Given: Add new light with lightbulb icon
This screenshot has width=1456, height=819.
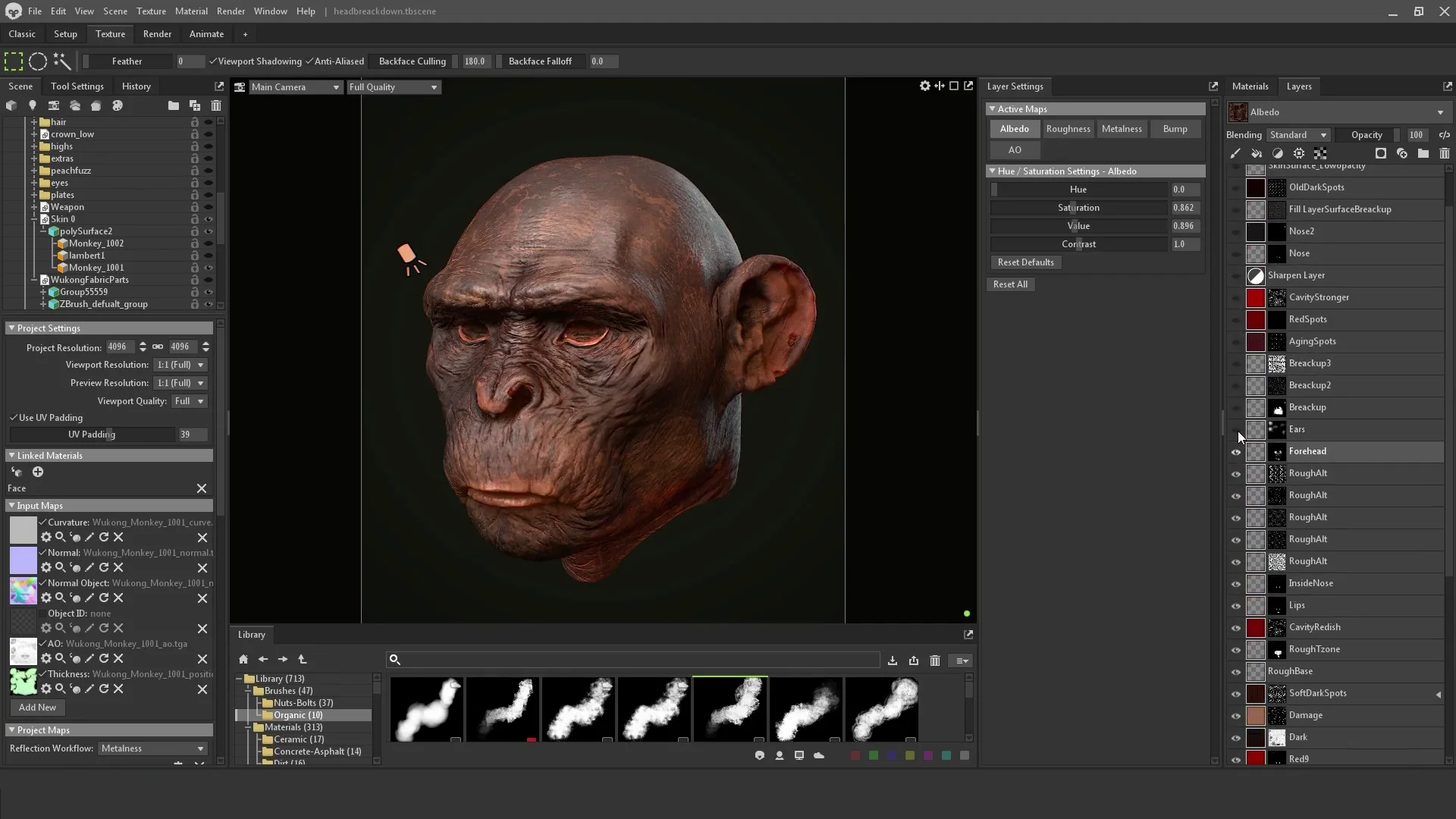Looking at the screenshot, I should click(33, 106).
